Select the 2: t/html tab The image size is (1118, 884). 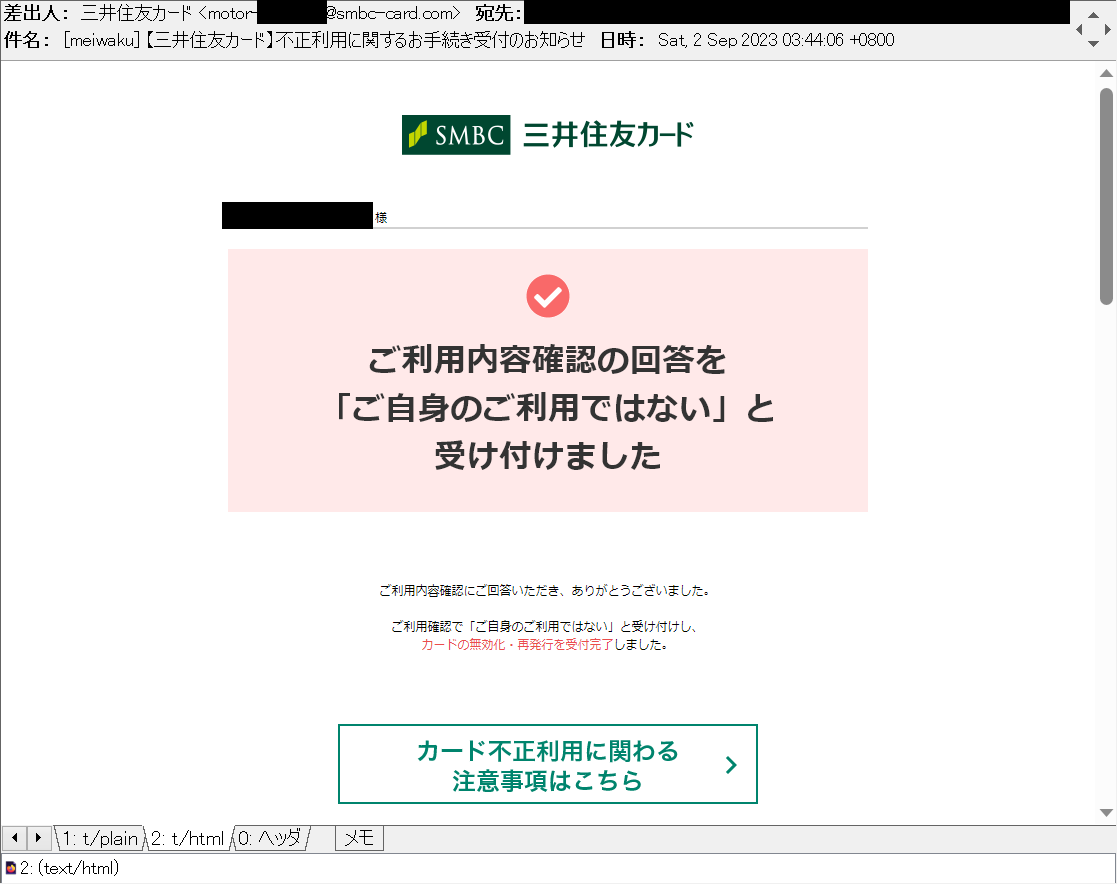188,838
